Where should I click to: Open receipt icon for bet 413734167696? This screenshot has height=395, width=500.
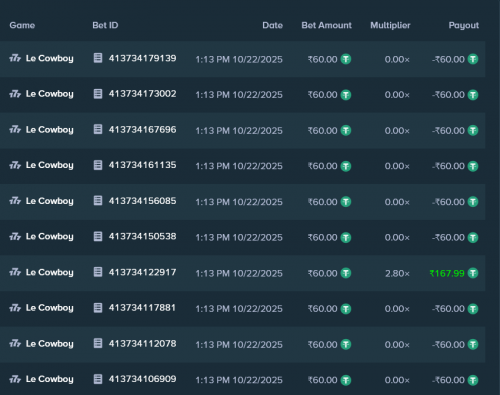tap(98, 129)
